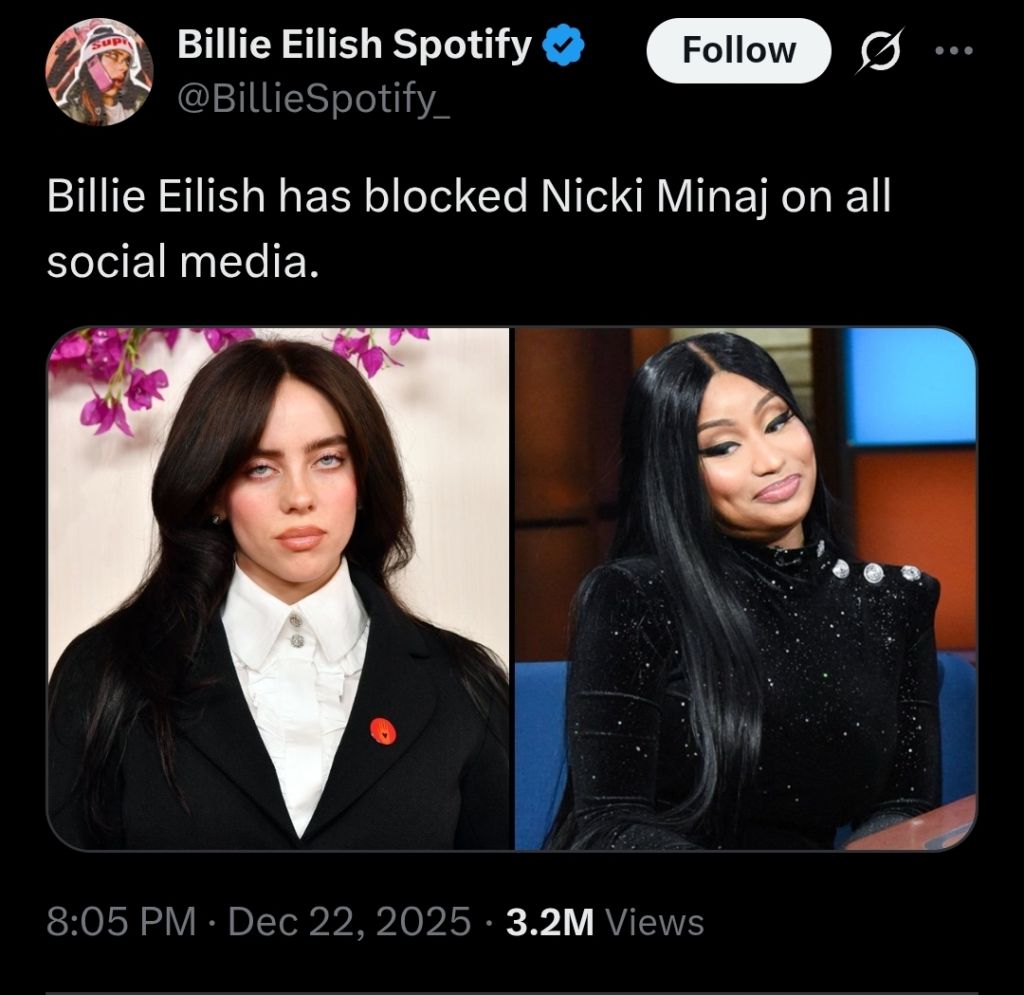Open the Billie Eilish Spotify profile avatar
Screen dimensions: 1024x995
click(x=99, y=72)
